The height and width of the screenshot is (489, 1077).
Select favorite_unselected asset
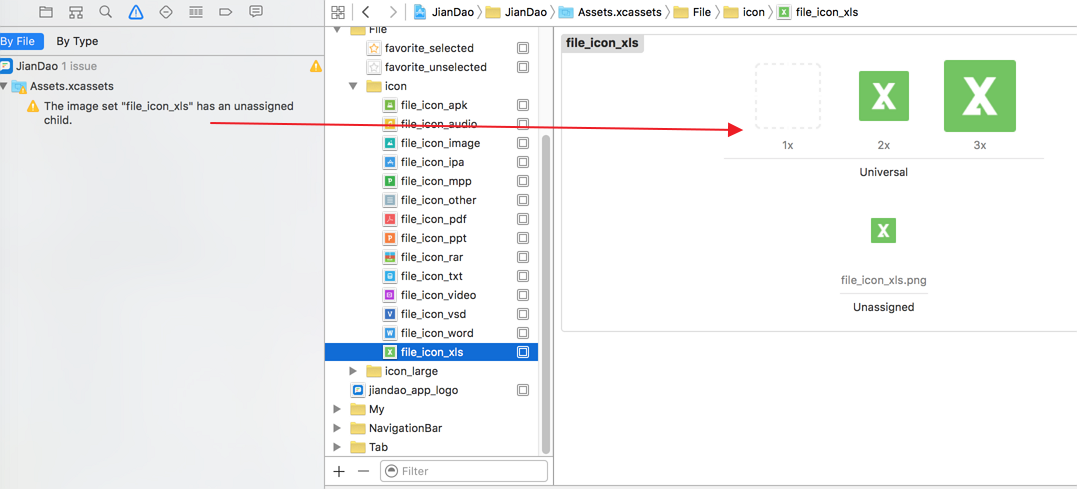427,67
